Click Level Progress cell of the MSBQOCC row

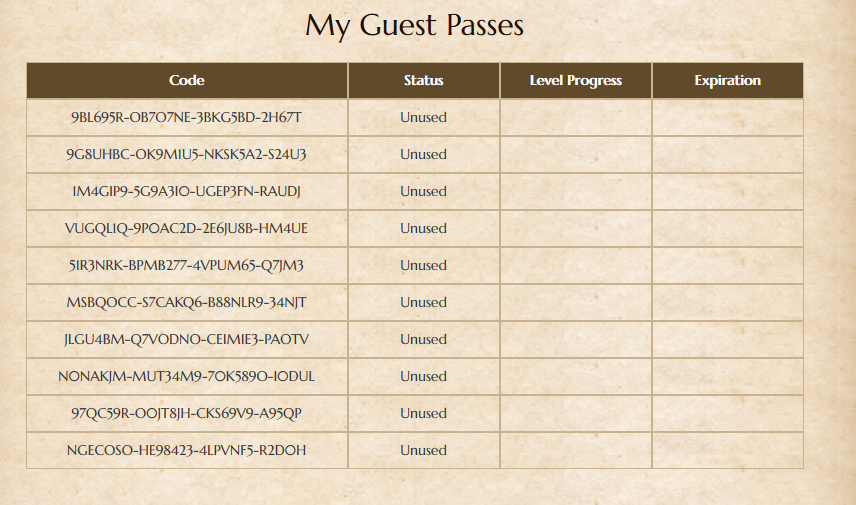(575, 302)
